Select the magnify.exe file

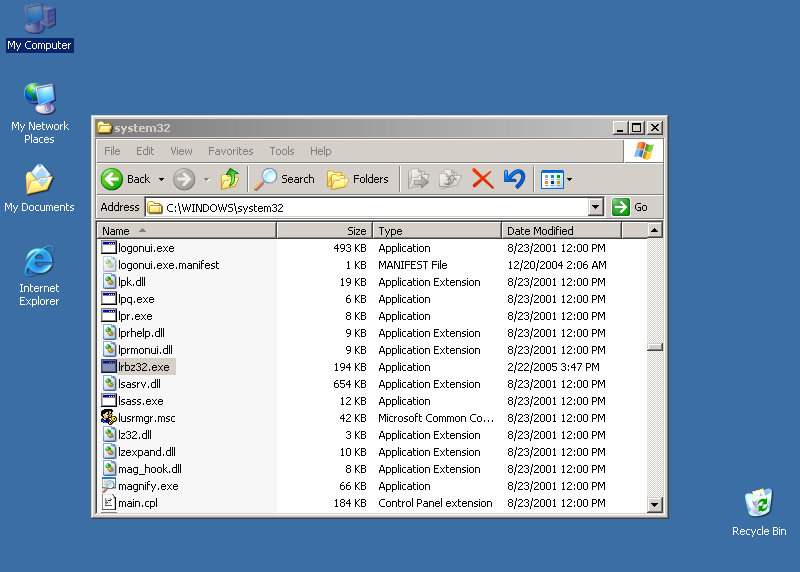pos(148,486)
